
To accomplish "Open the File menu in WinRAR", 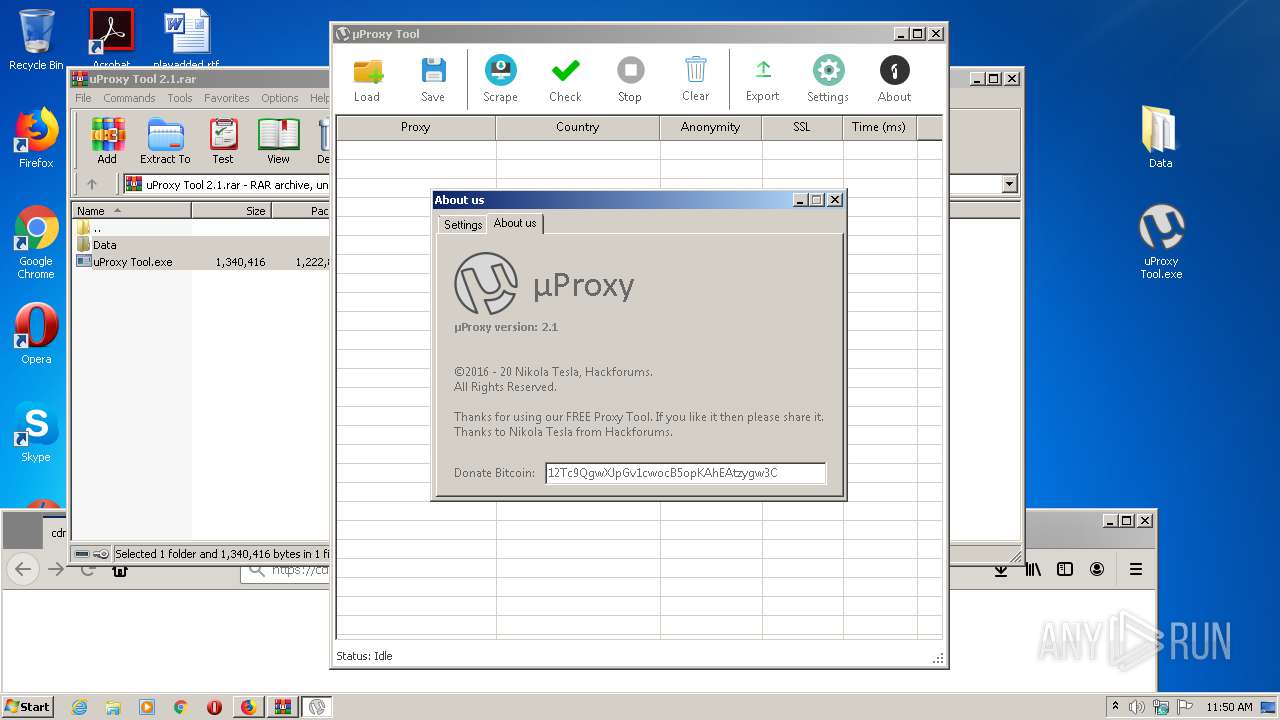I will [83, 98].
